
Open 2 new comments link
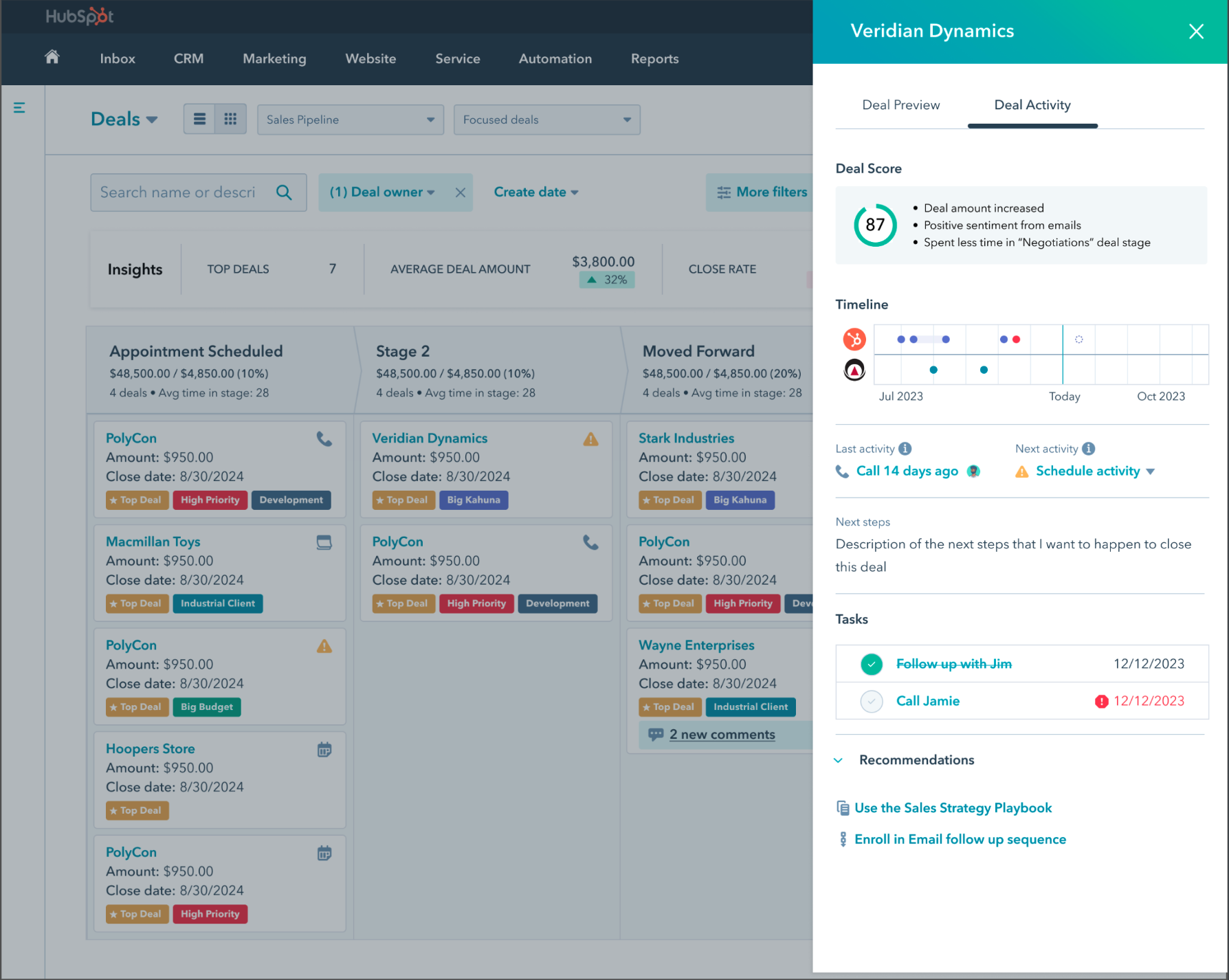coord(722,735)
